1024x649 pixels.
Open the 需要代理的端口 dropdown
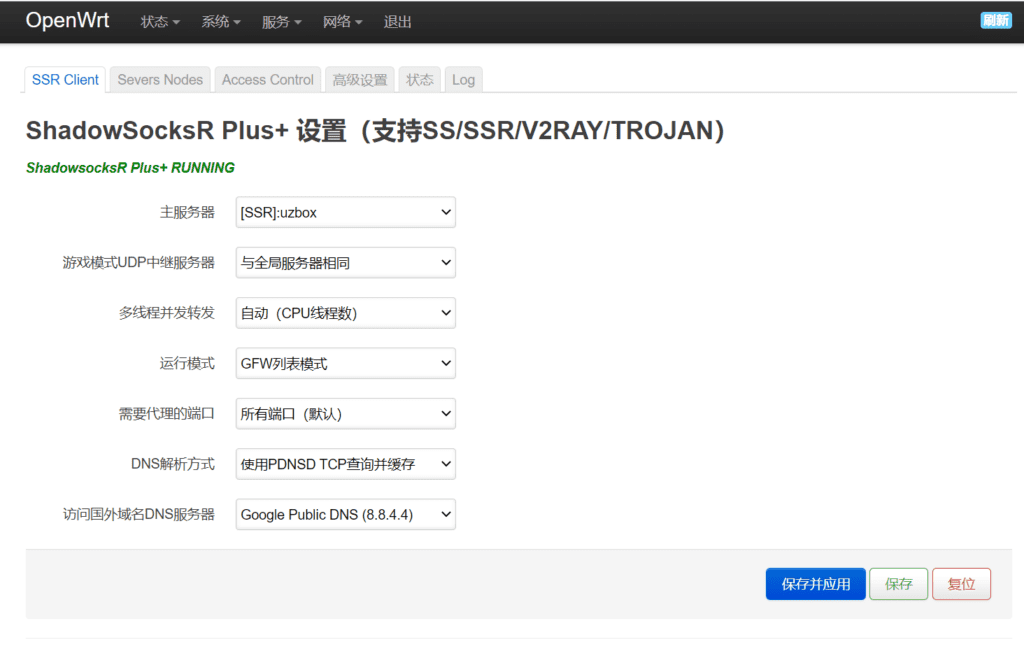[x=345, y=413]
